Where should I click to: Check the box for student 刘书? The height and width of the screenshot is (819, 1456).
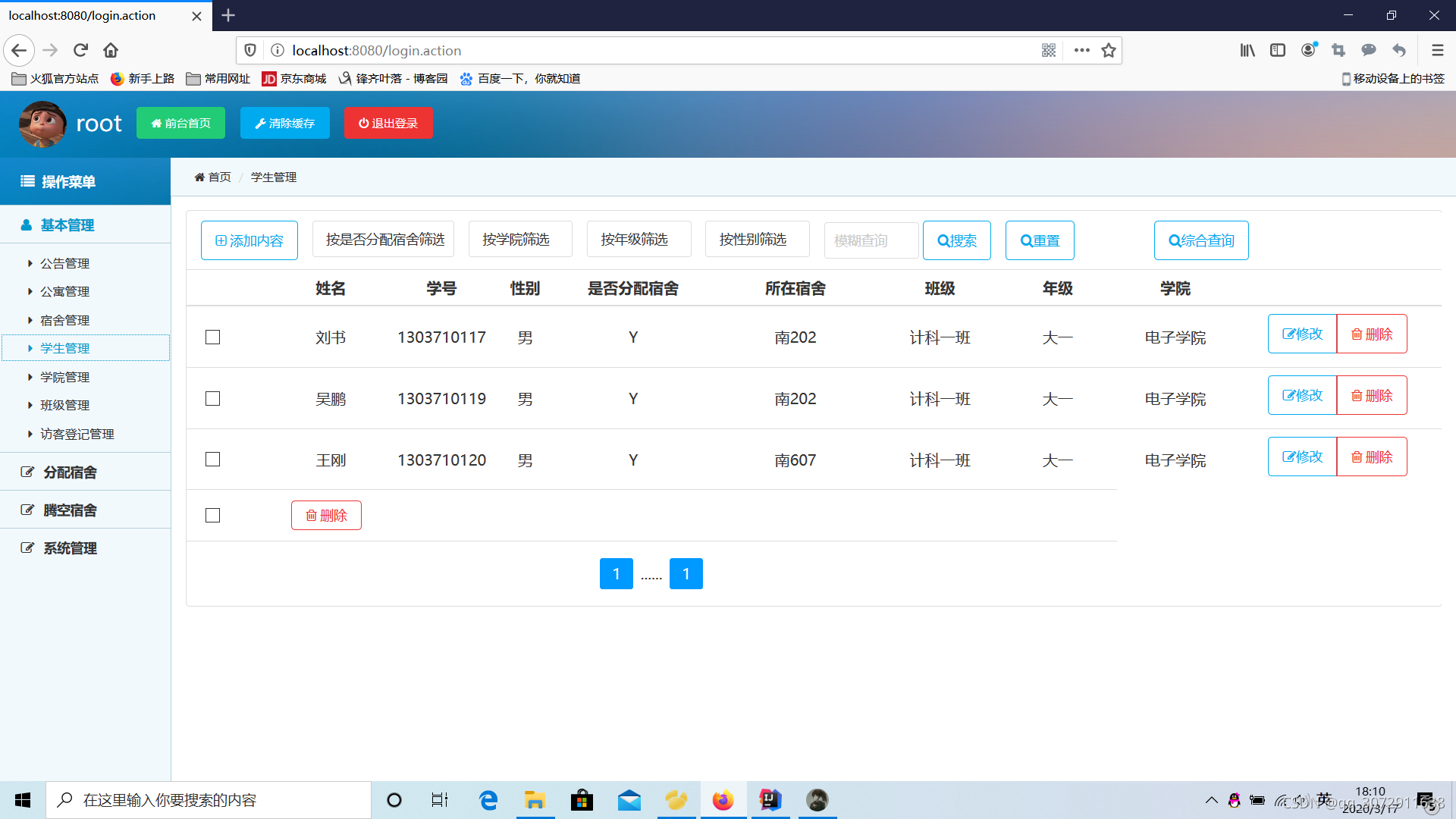[x=212, y=337]
